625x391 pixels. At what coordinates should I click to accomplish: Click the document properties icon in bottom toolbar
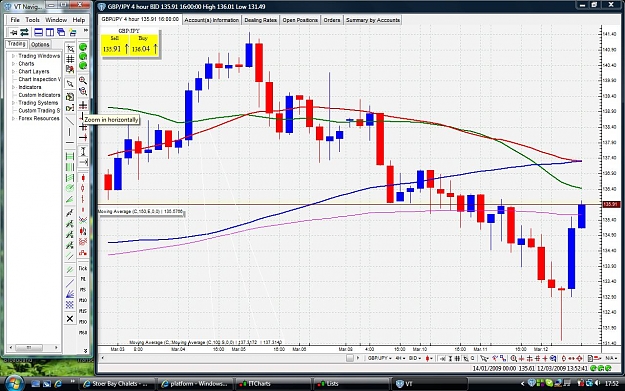coord(591,358)
